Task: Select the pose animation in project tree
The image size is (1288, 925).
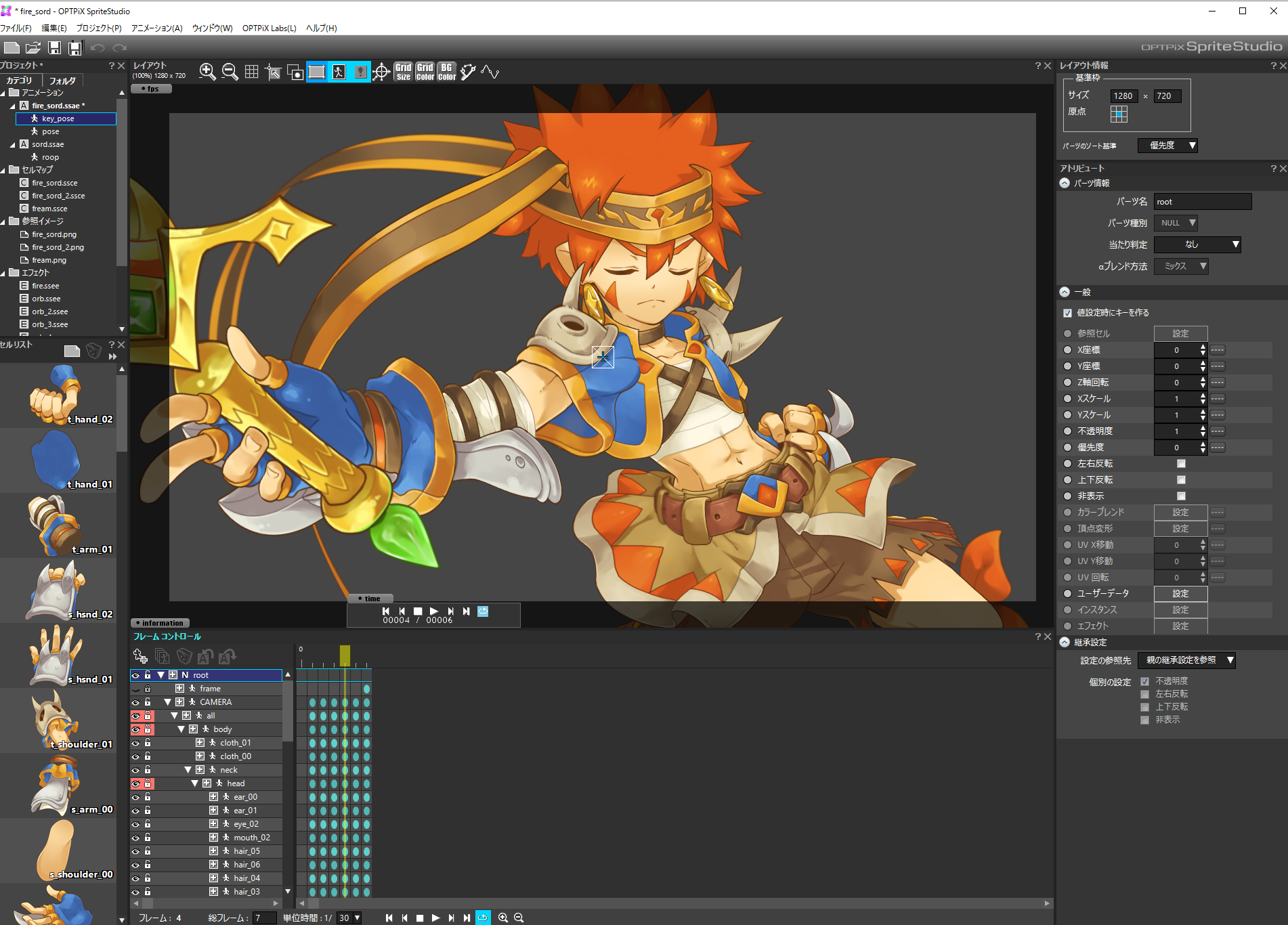Action: [51, 131]
